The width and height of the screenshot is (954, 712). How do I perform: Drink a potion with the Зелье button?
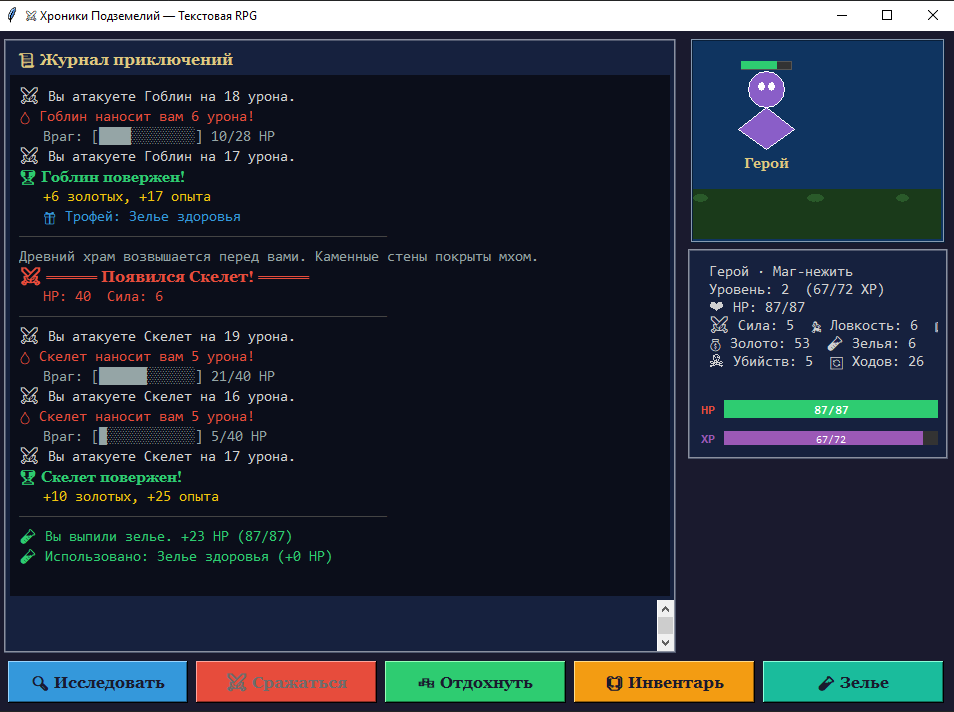(x=852, y=683)
